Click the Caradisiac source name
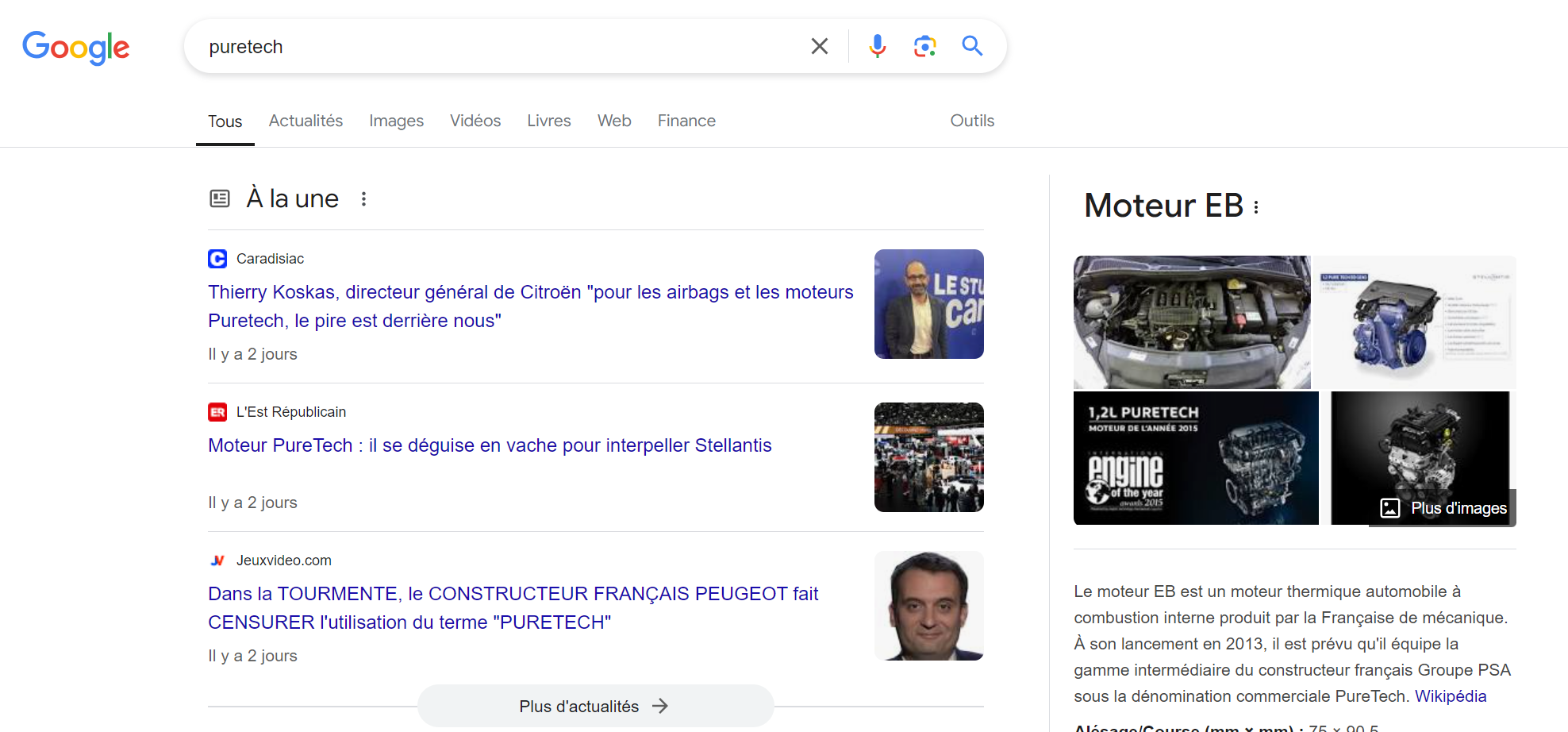 (270, 259)
